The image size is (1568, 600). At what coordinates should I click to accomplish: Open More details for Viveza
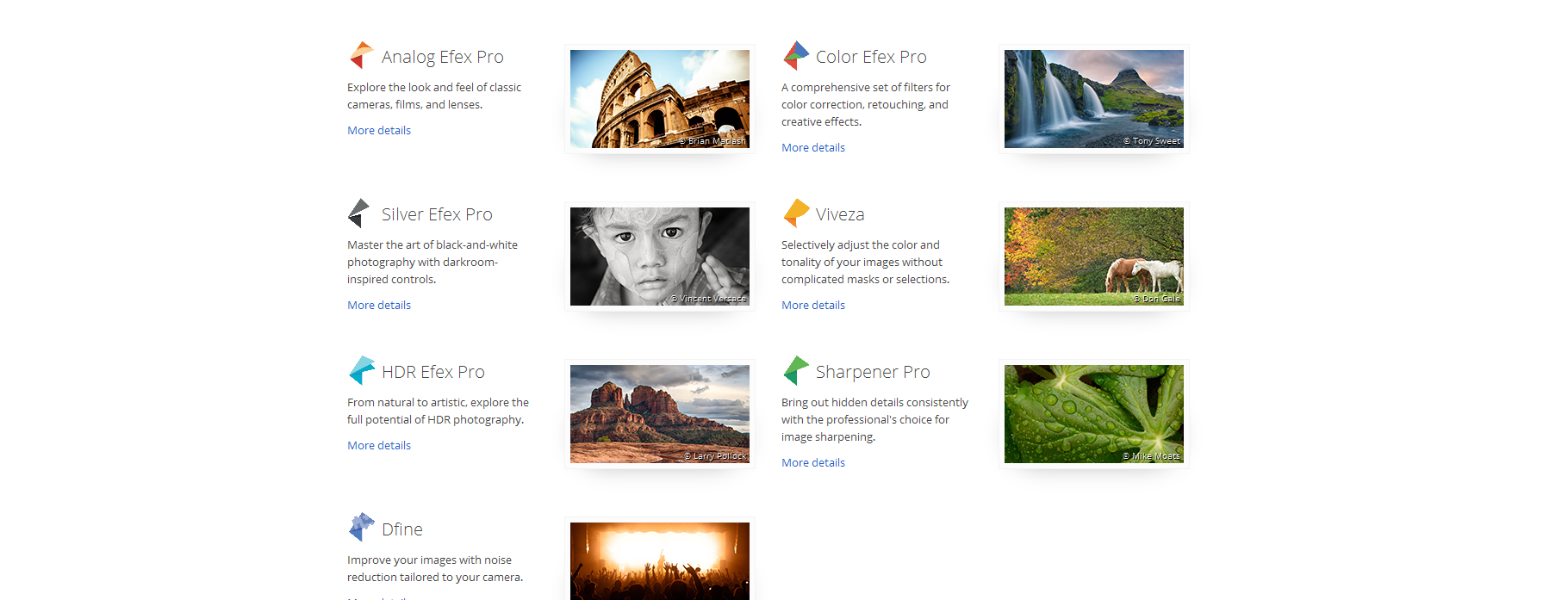813,306
